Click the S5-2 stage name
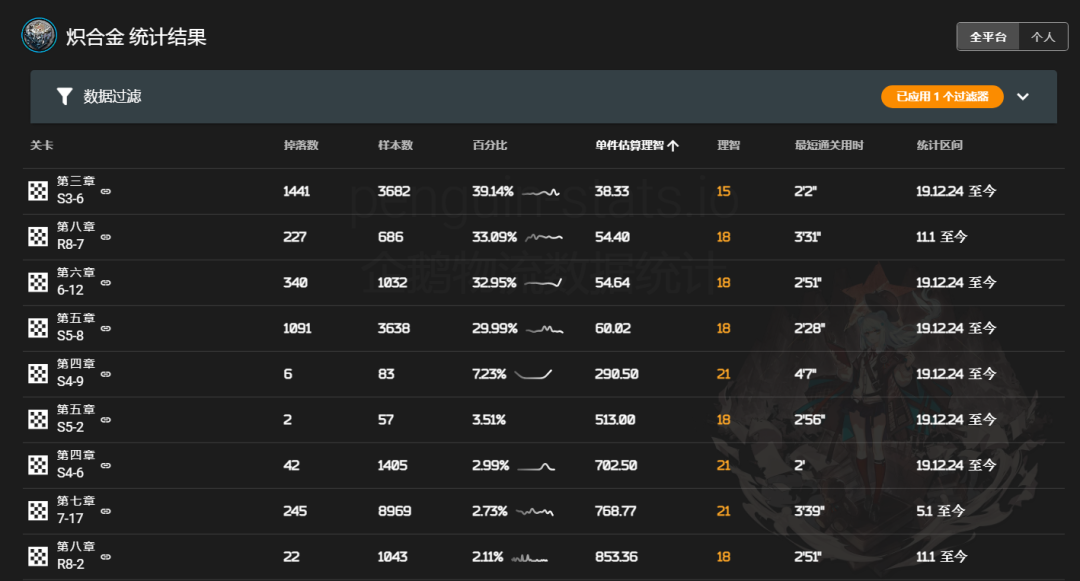This screenshot has width=1080, height=581. point(71,427)
